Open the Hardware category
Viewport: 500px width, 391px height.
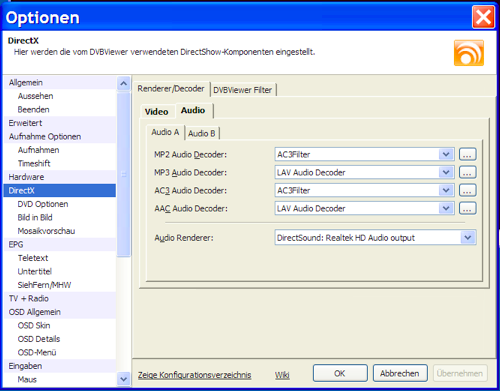tap(60, 177)
